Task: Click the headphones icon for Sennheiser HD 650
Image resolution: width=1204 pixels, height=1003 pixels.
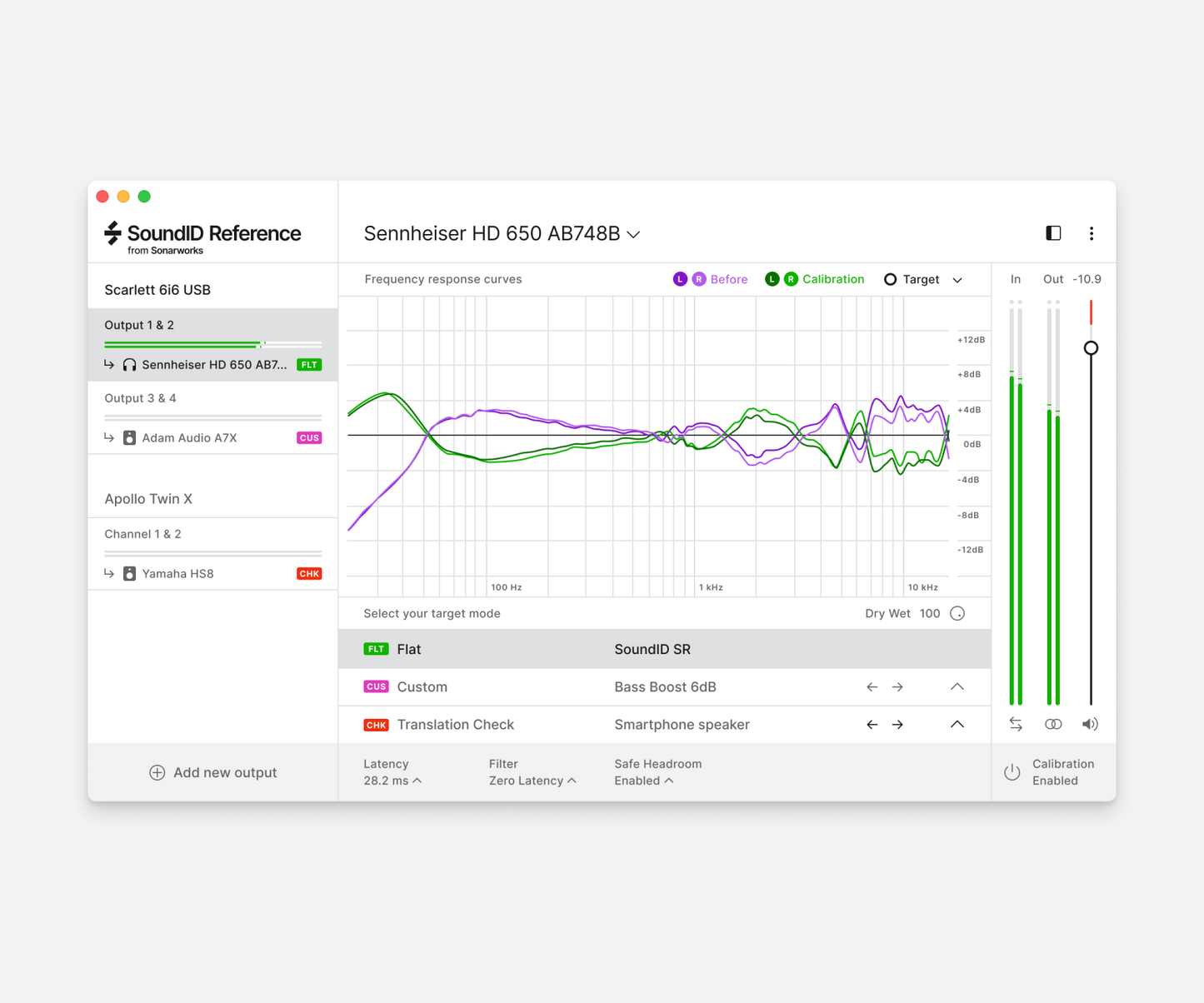Action: pyautogui.click(x=129, y=365)
